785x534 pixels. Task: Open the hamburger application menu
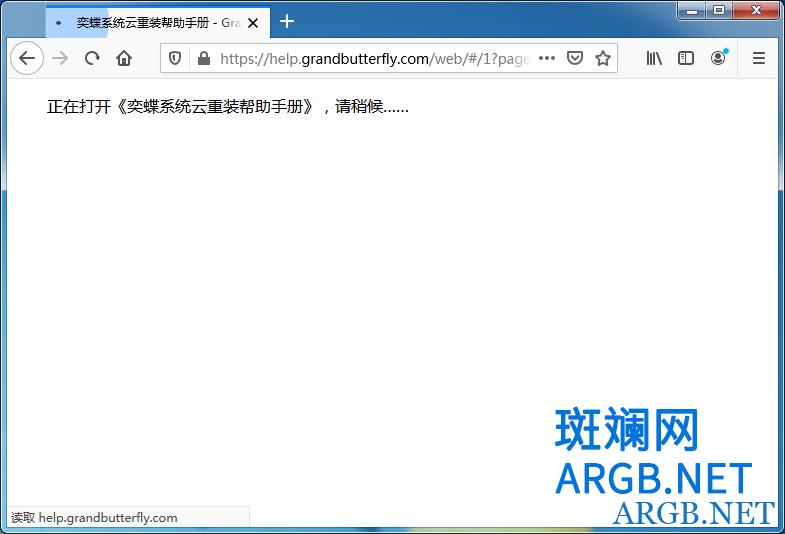click(759, 59)
